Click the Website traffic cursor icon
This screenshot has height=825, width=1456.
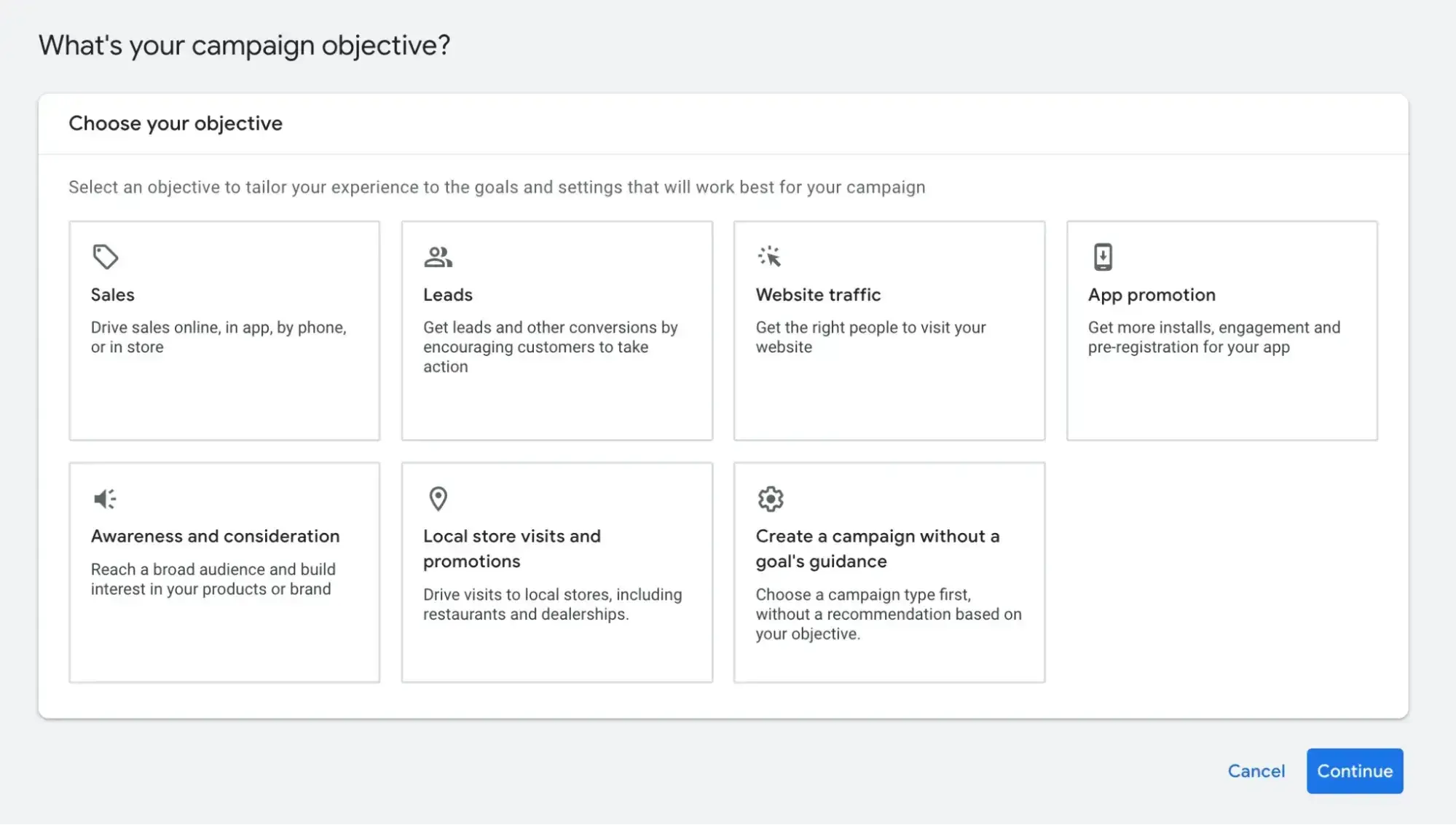coord(771,256)
